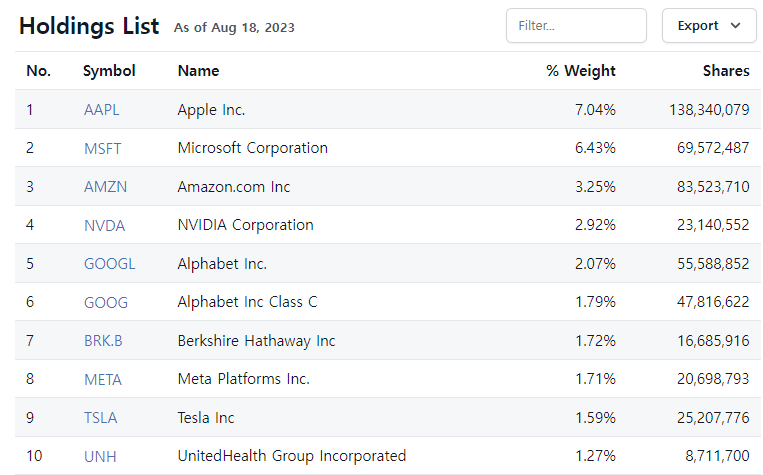Open the AMZN ticker link
This screenshot has height=475, width=763.
pos(105,187)
